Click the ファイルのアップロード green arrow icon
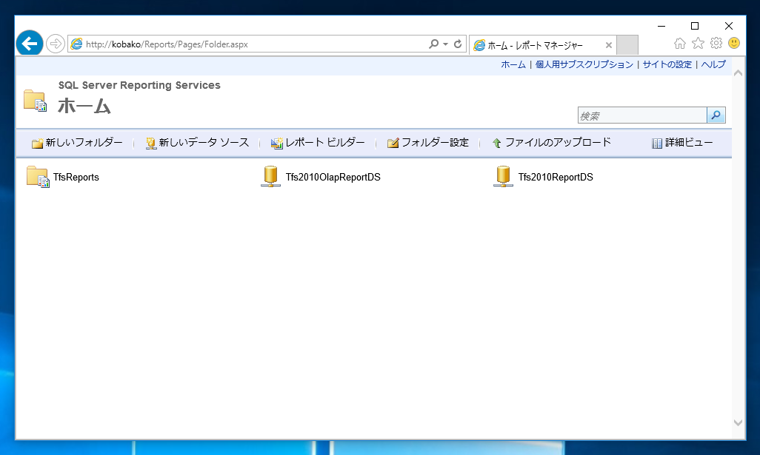The image size is (760, 455). 496,143
